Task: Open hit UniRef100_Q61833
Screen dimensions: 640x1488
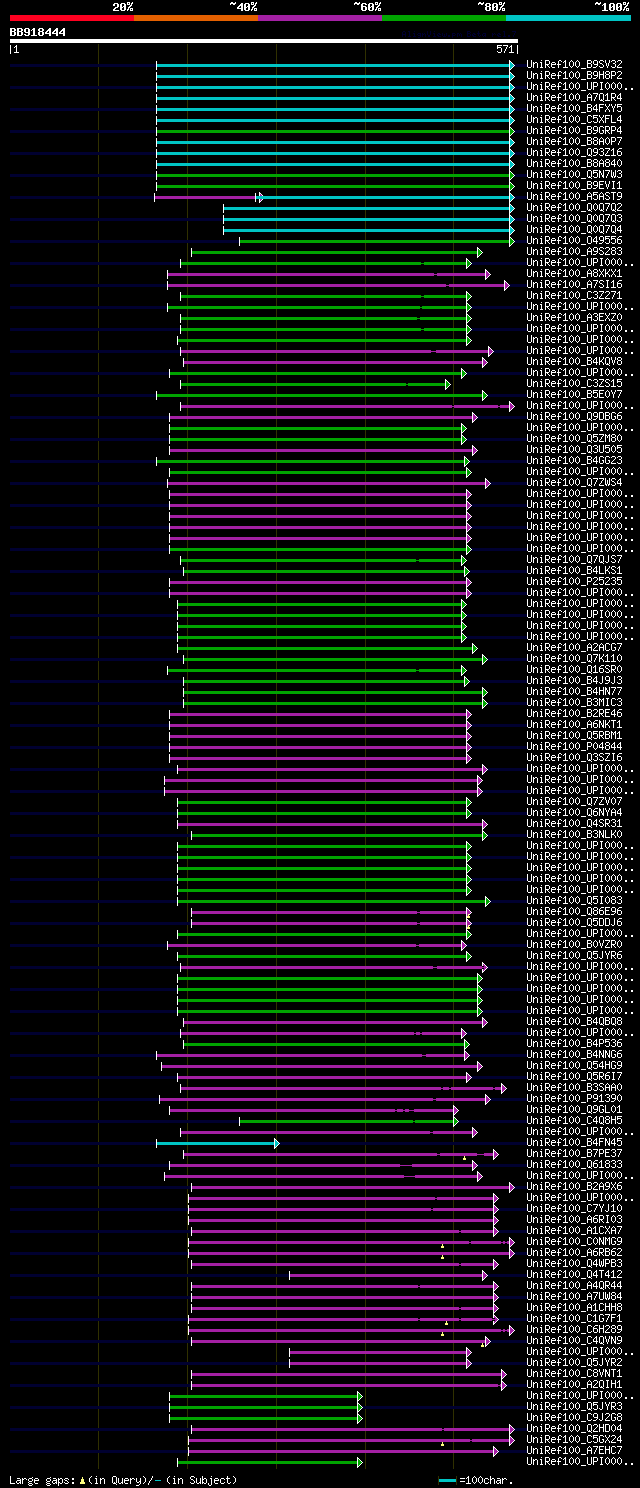Action: click(574, 1164)
